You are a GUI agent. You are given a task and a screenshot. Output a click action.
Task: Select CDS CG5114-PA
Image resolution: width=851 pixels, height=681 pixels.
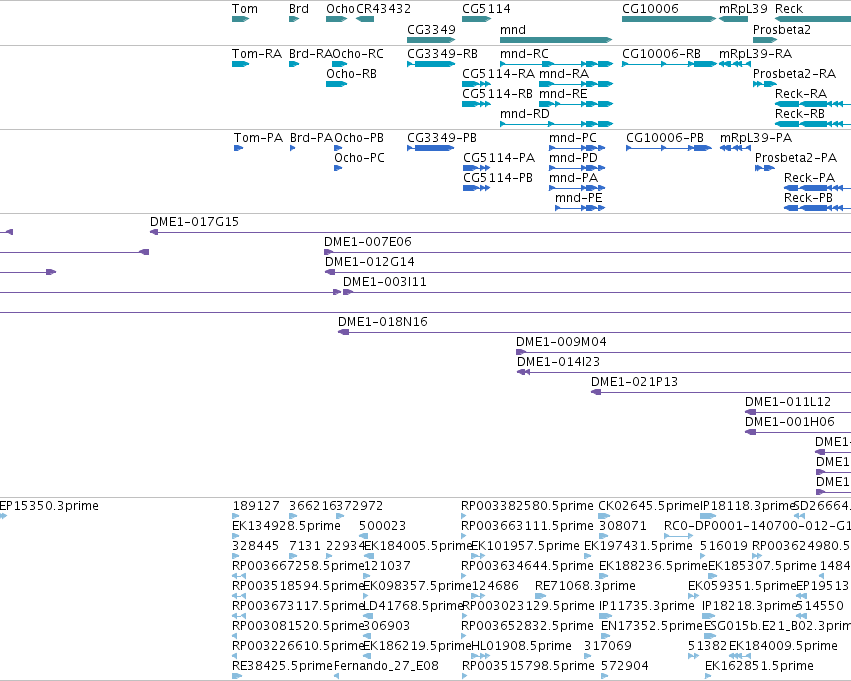click(x=476, y=168)
